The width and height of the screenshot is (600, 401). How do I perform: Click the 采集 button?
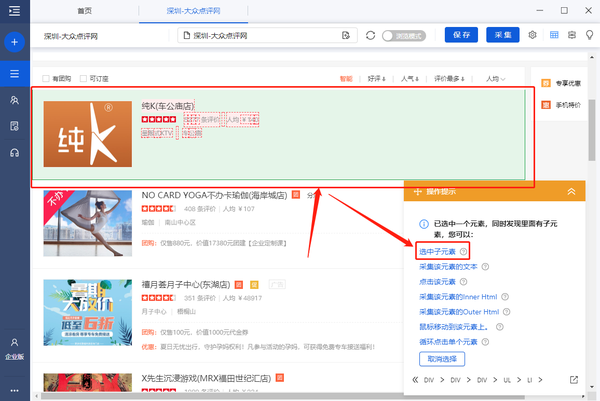[x=503, y=35]
